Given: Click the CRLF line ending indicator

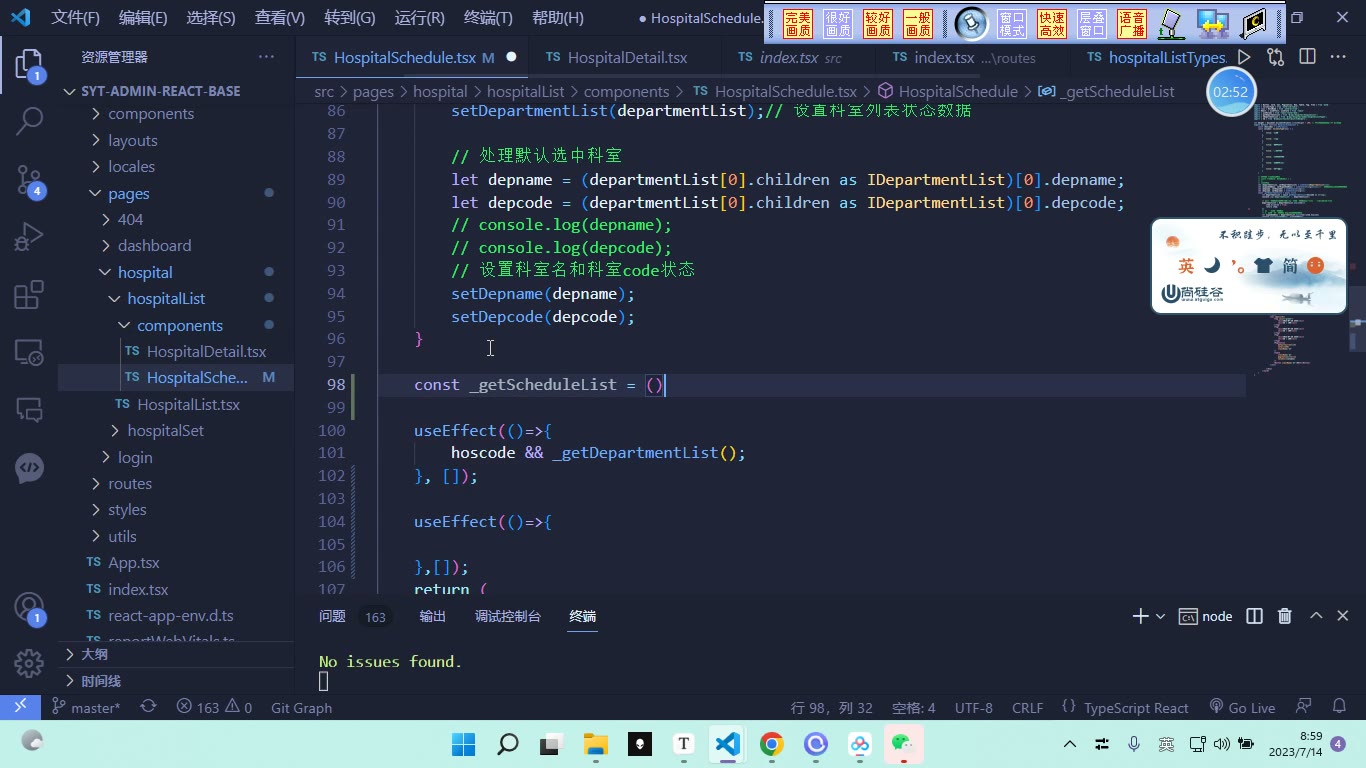Looking at the screenshot, I should (1027, 707).
